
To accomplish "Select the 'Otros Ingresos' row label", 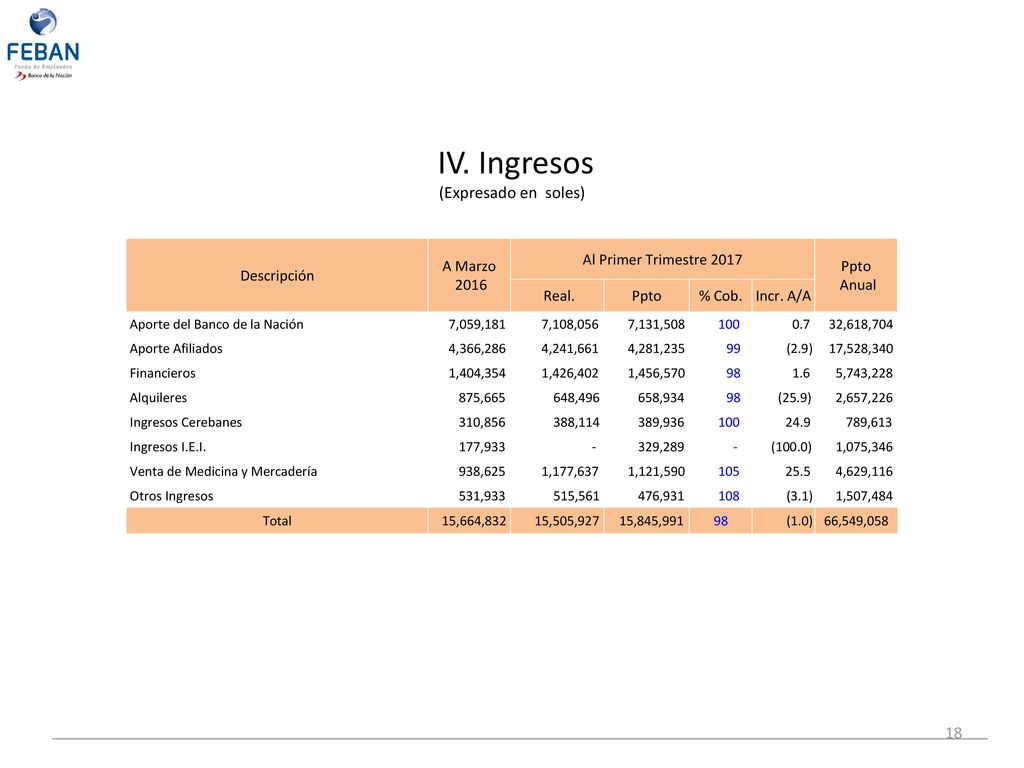I will point(171,496).
